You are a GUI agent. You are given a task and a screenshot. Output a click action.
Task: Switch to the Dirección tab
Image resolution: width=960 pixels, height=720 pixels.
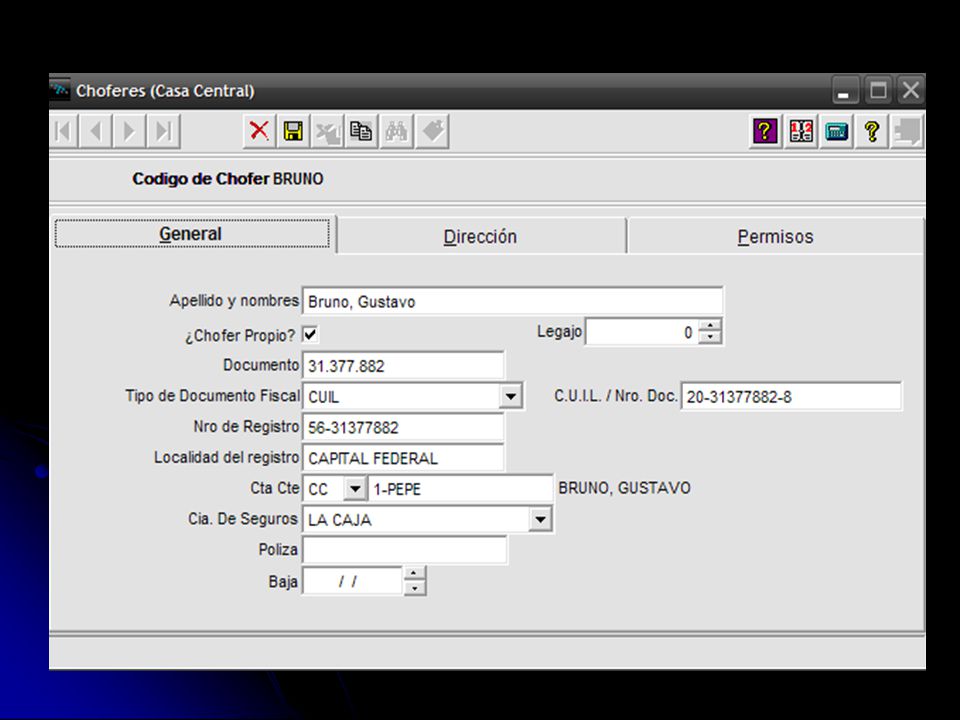coord(481,236)
